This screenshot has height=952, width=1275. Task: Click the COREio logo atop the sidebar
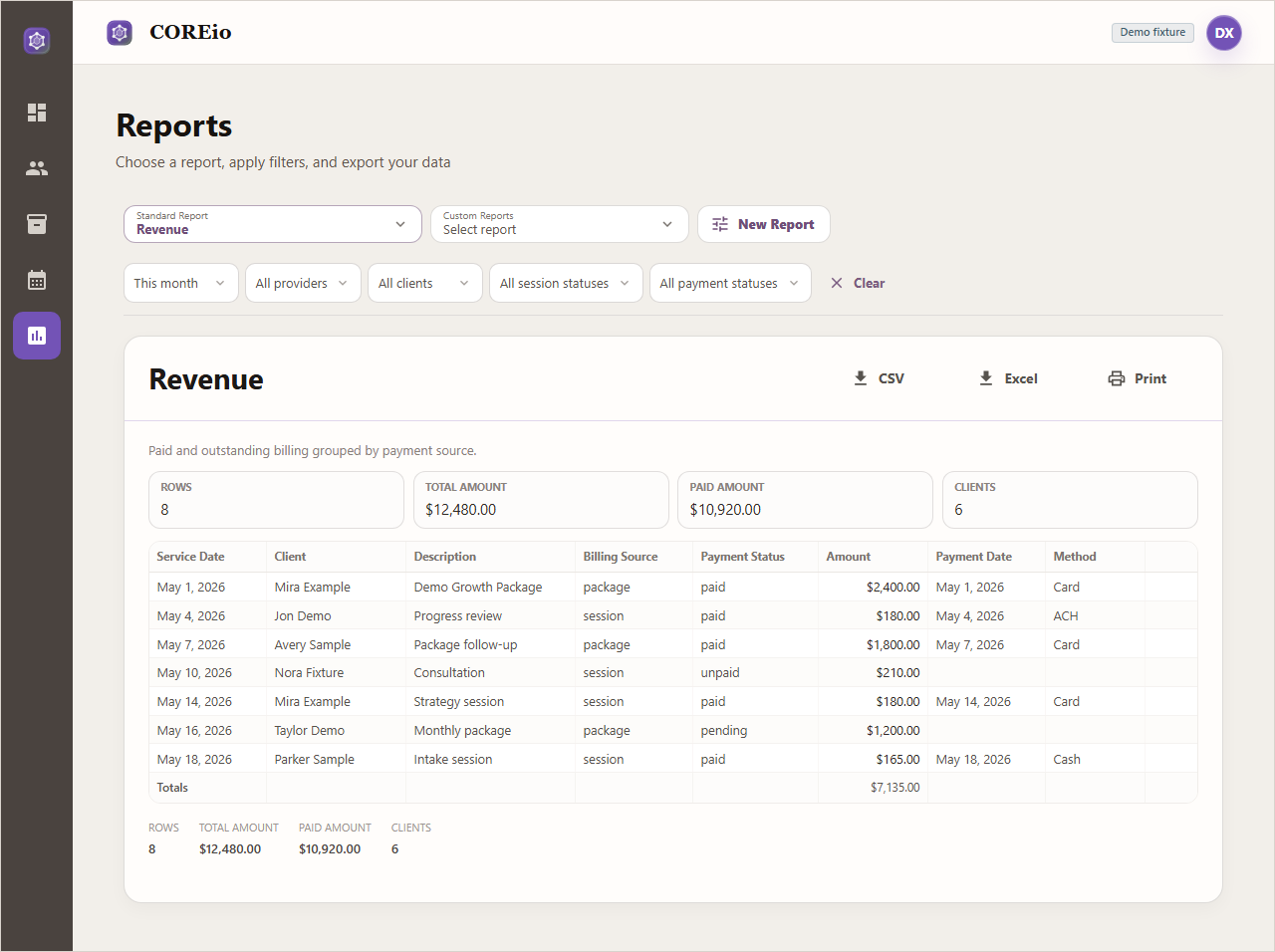click(x=37, y=41)
